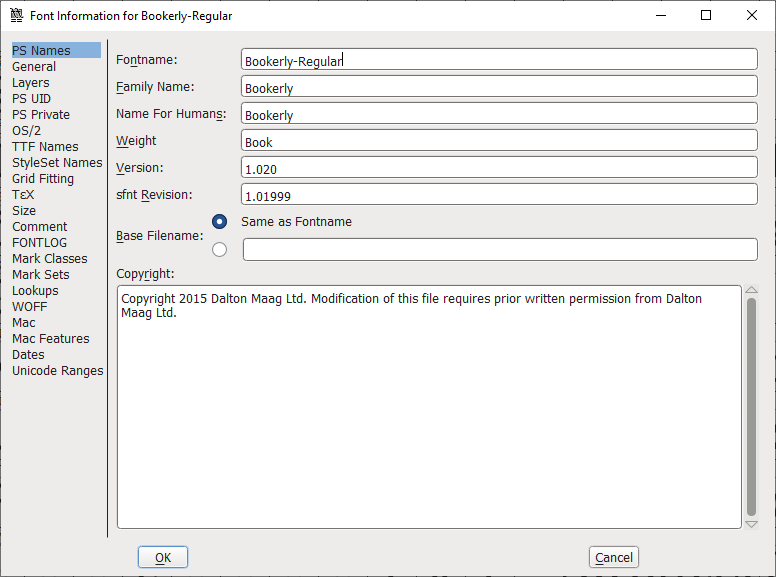Screen dimensions: 776x577
Task: Go to Mac Features section
Action: pos(50,338)
